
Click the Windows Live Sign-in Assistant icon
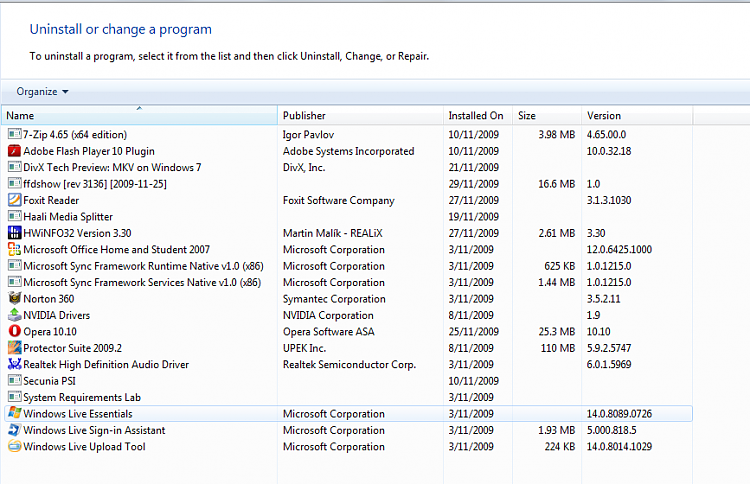pyautogui.click(x=15, y=430)
